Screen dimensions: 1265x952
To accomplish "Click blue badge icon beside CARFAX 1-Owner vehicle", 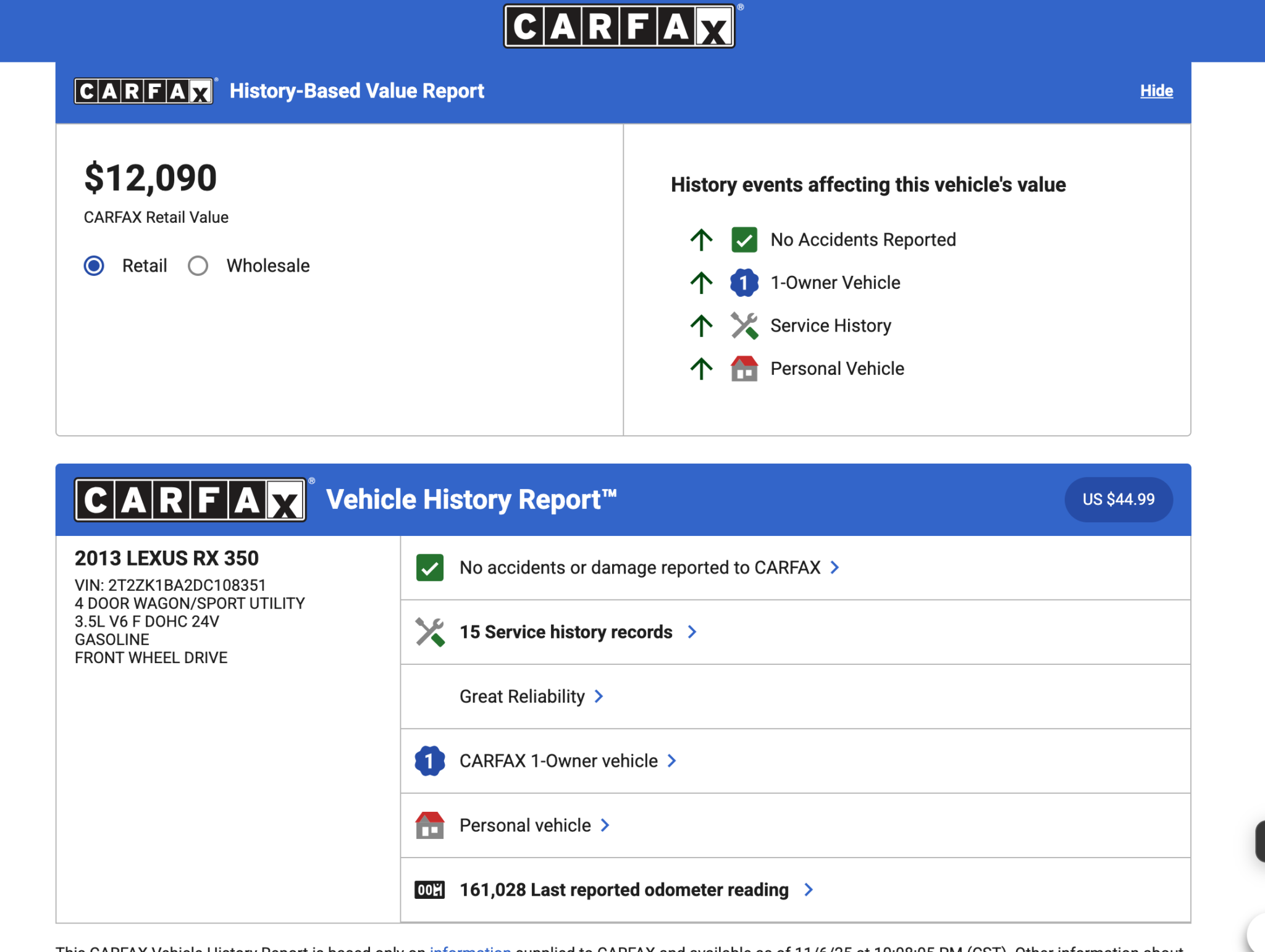I will 429,761.
